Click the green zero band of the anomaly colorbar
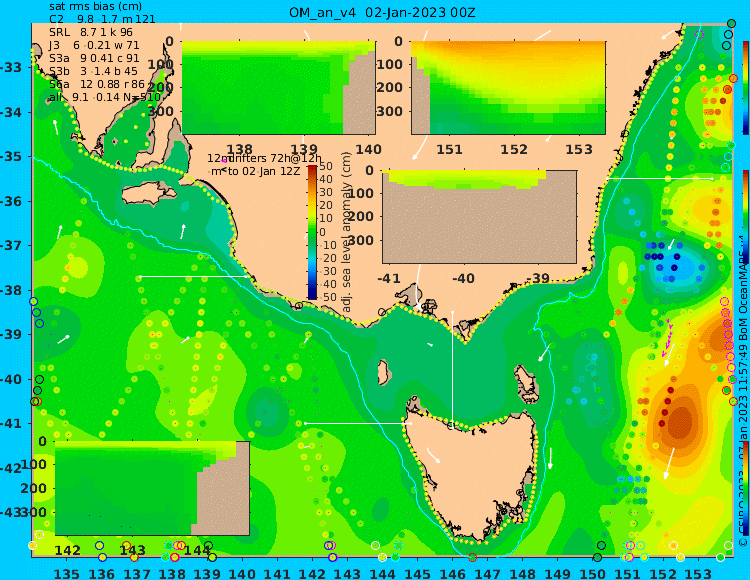This screenshot has height=580, width=750. [312, 232]
